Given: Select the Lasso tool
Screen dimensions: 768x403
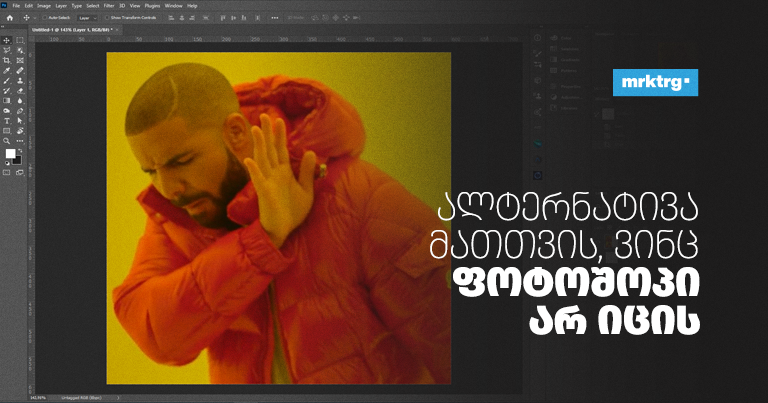Looking at the screenshot, I should tap(7, 50).
